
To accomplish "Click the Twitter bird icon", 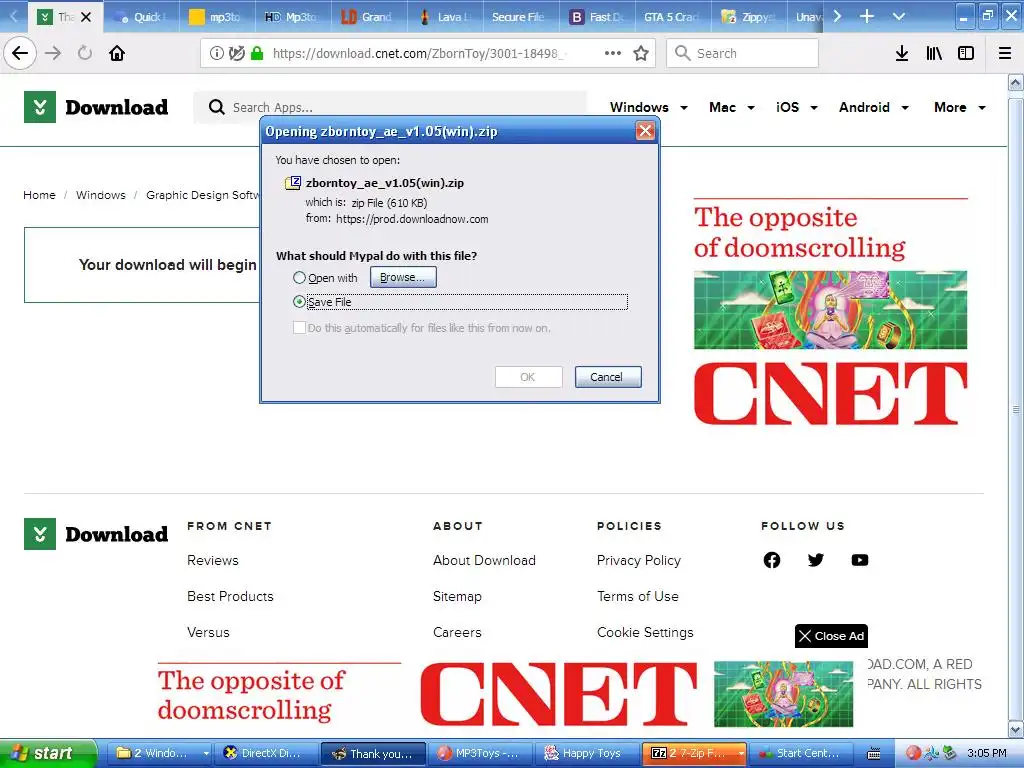I will coord(816,560).
